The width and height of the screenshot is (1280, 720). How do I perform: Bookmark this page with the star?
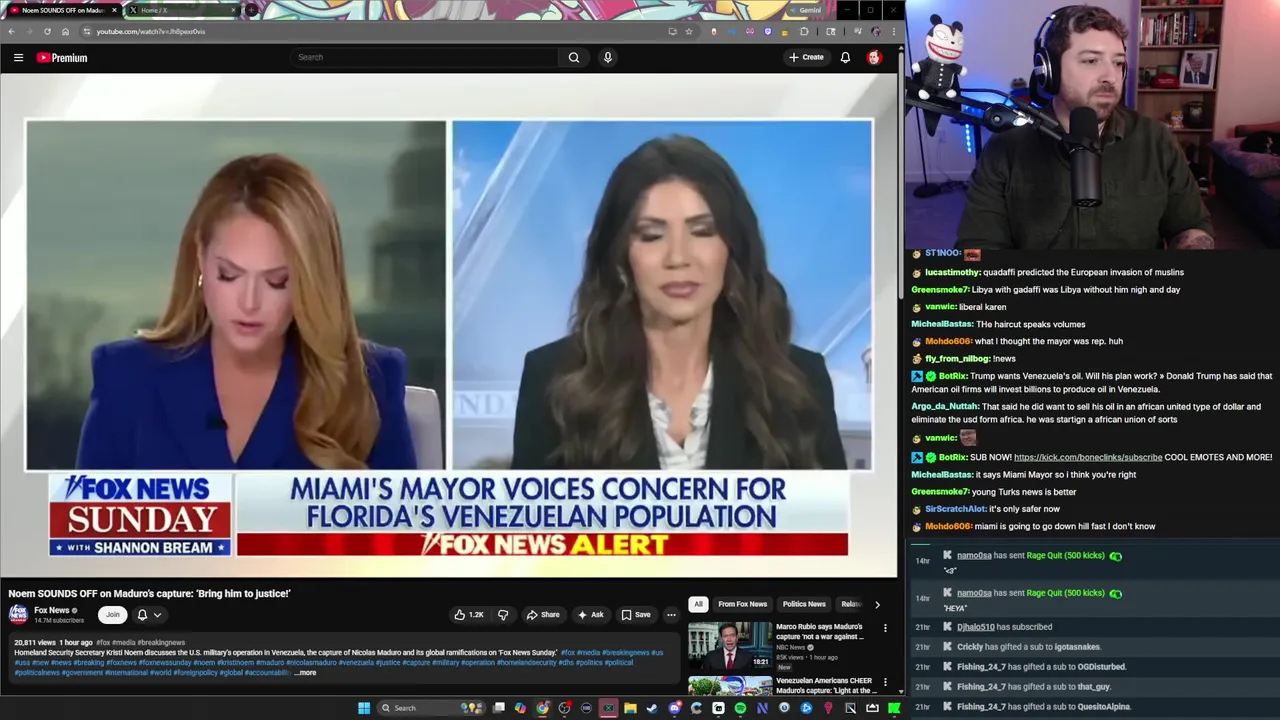(x=689, y=31)
